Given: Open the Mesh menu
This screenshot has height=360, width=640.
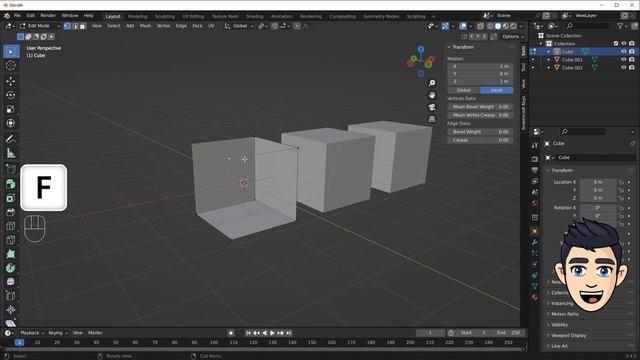Looking at the screenshot, I should pyautogui.click(x=145, y=26).
